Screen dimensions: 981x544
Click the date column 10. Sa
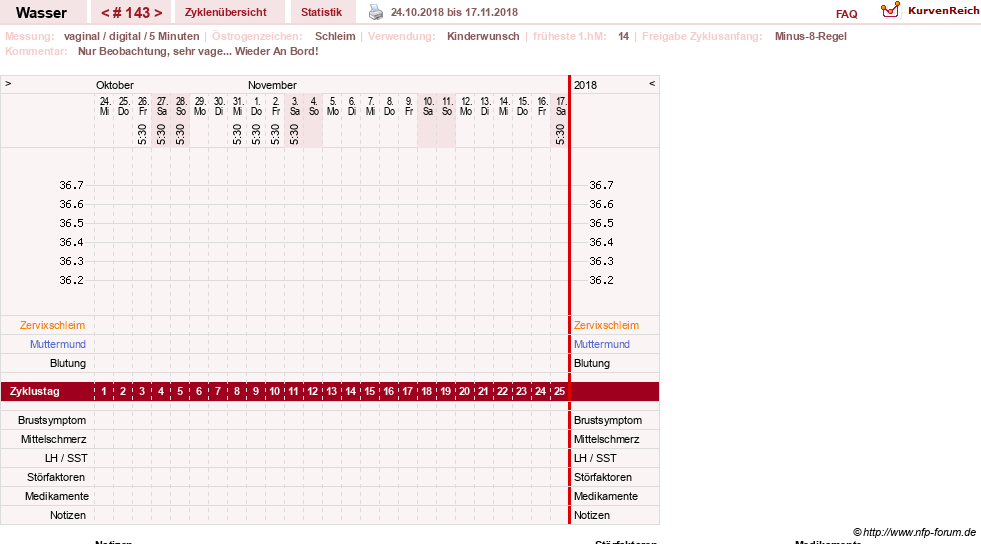click(428, 106)
